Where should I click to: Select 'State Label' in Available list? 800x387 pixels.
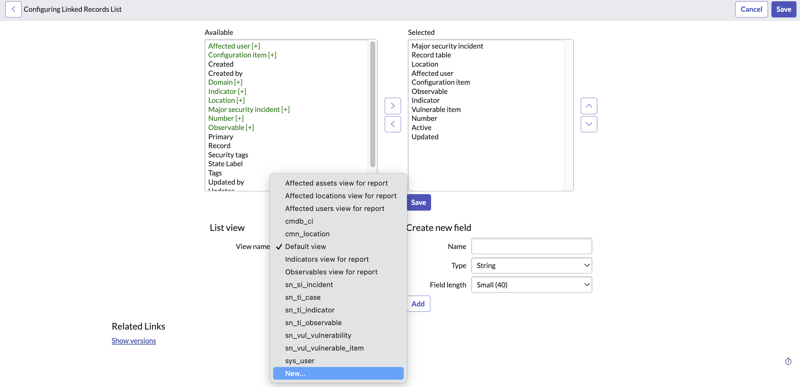(x=226, y=164)
